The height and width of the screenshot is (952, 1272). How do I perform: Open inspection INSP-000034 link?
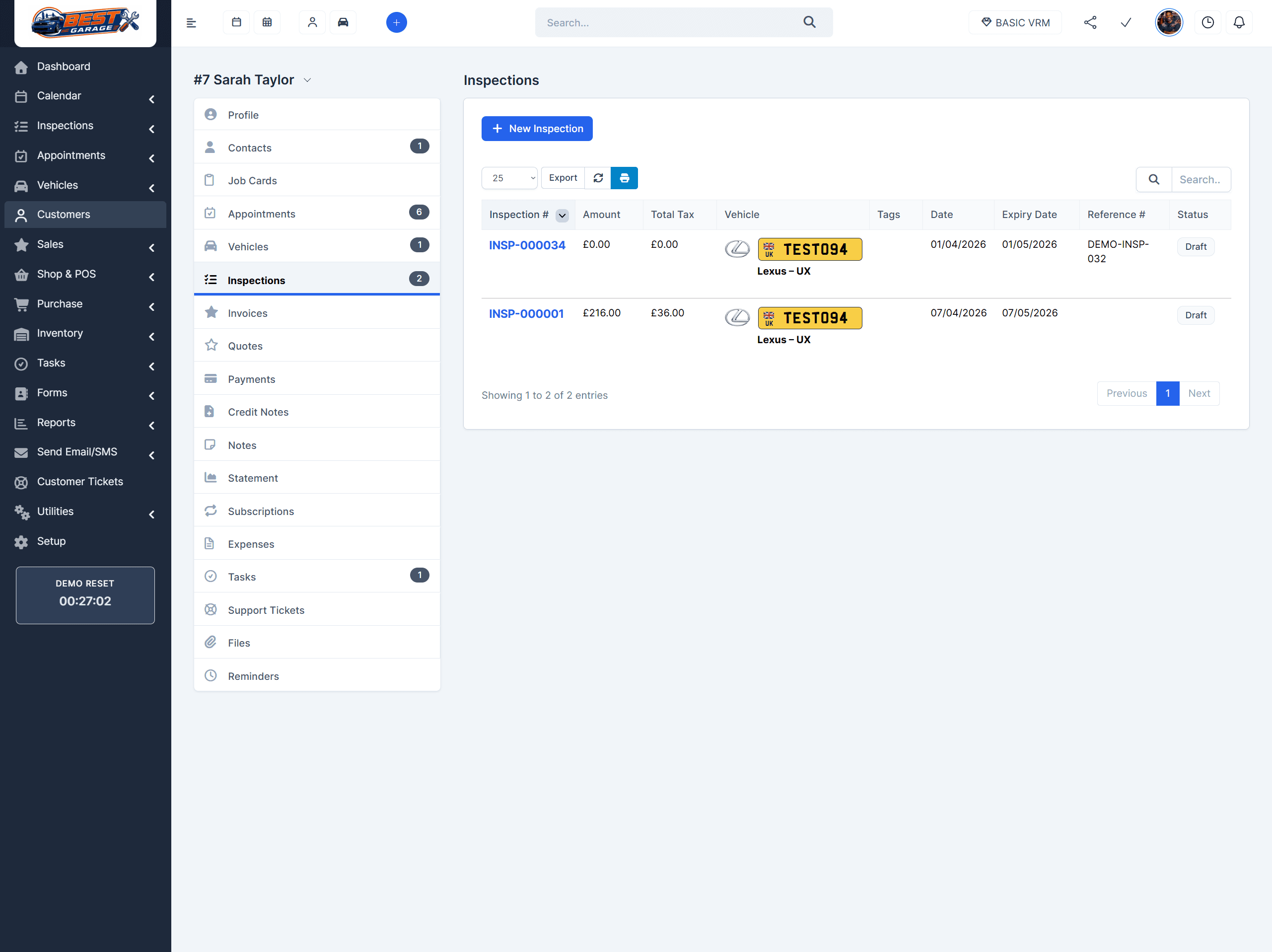click(527, 245)
